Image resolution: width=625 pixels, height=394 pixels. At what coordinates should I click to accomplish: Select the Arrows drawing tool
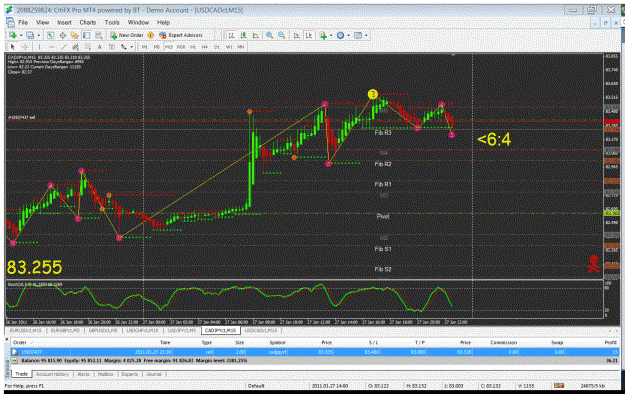(124, 47)
